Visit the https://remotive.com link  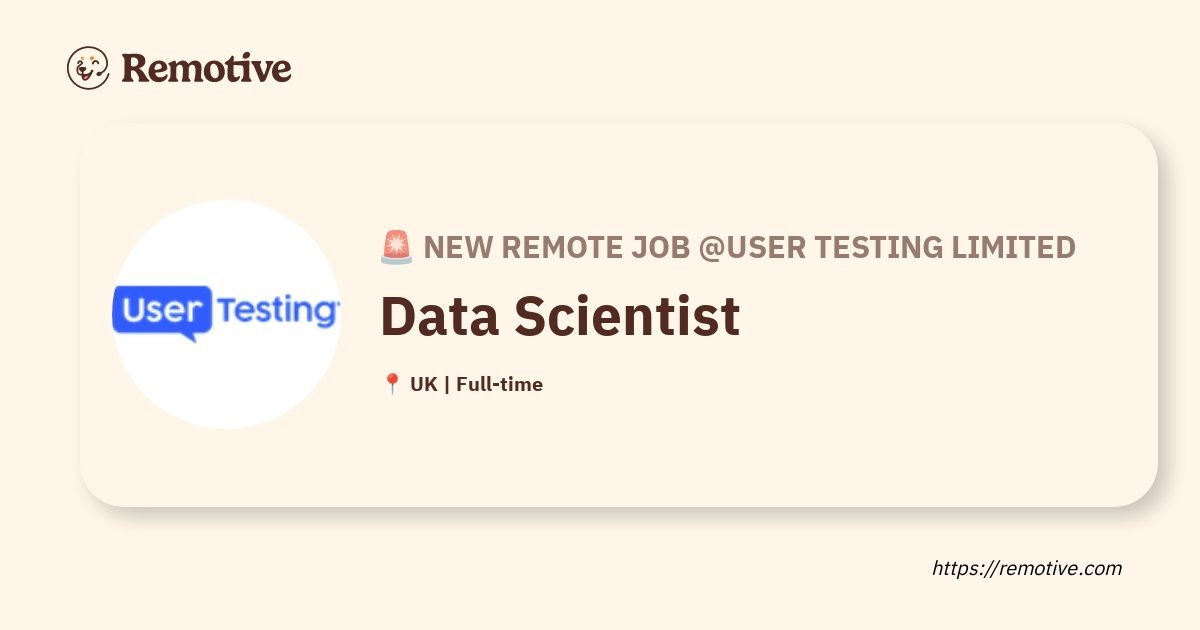point(1027,568)
